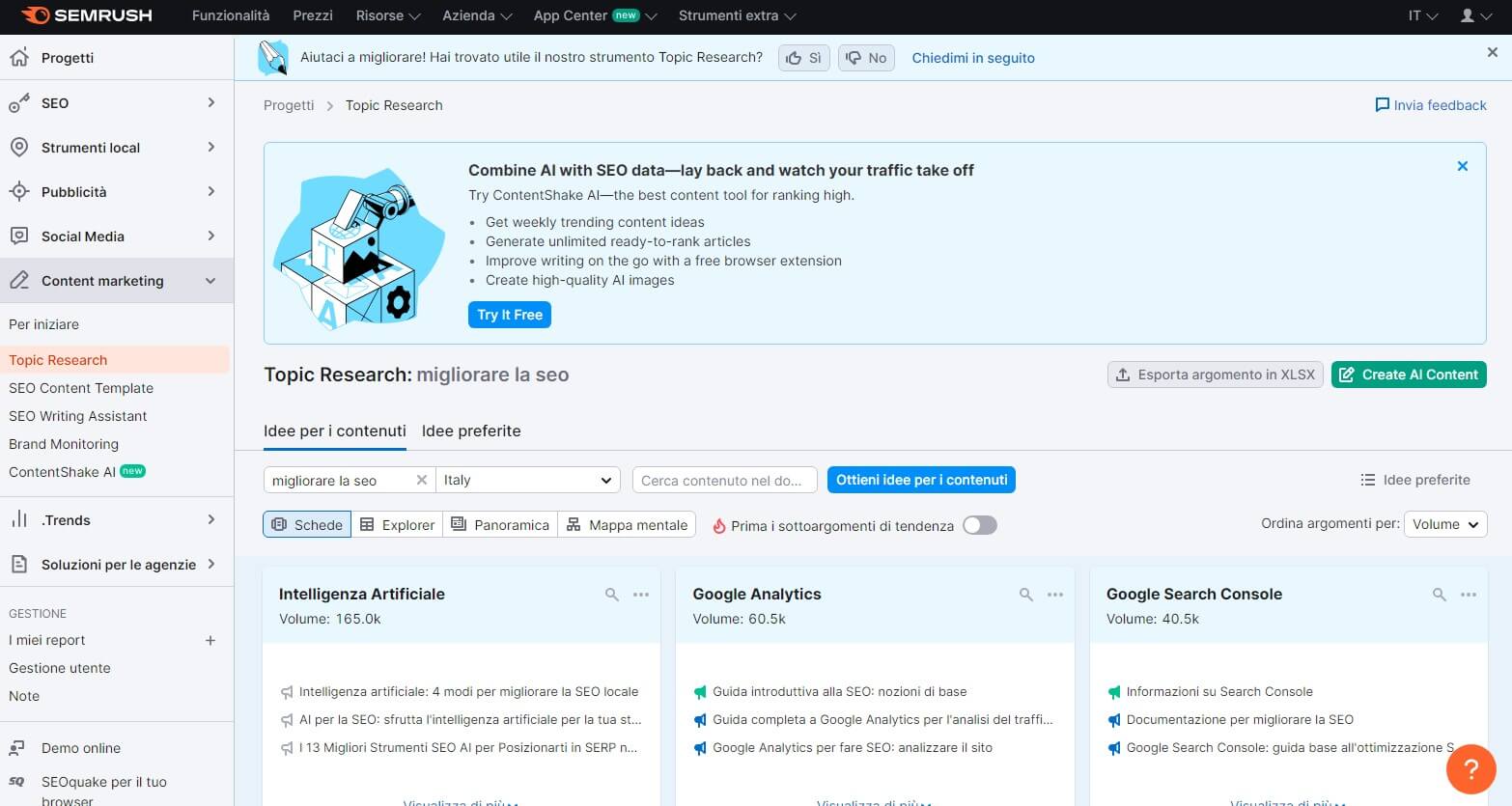Switch to the Idee preferite tab
Viewport: 1512px width, 806px height.
(471, 431)
